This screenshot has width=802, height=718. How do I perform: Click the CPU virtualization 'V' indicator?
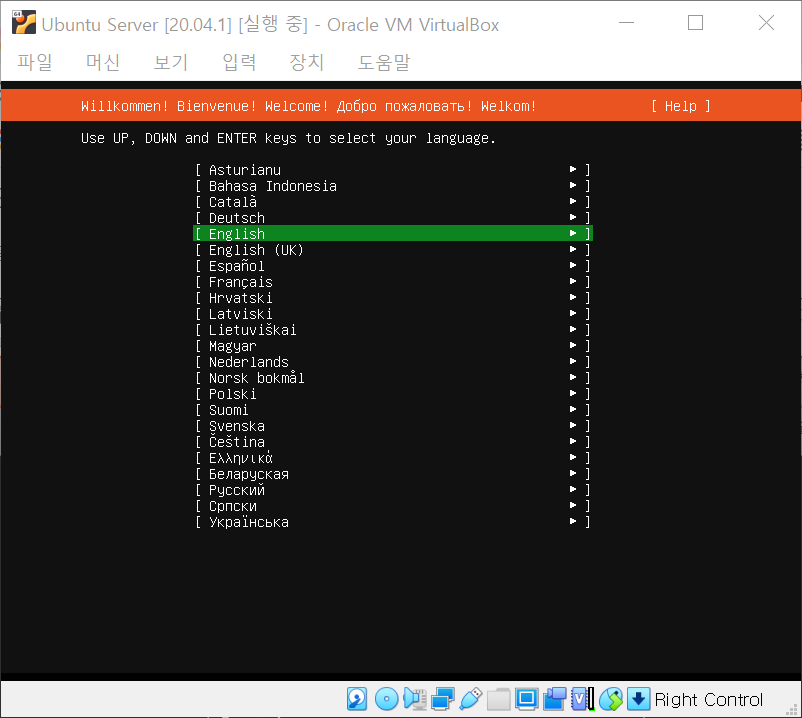(x=583, y=699)
